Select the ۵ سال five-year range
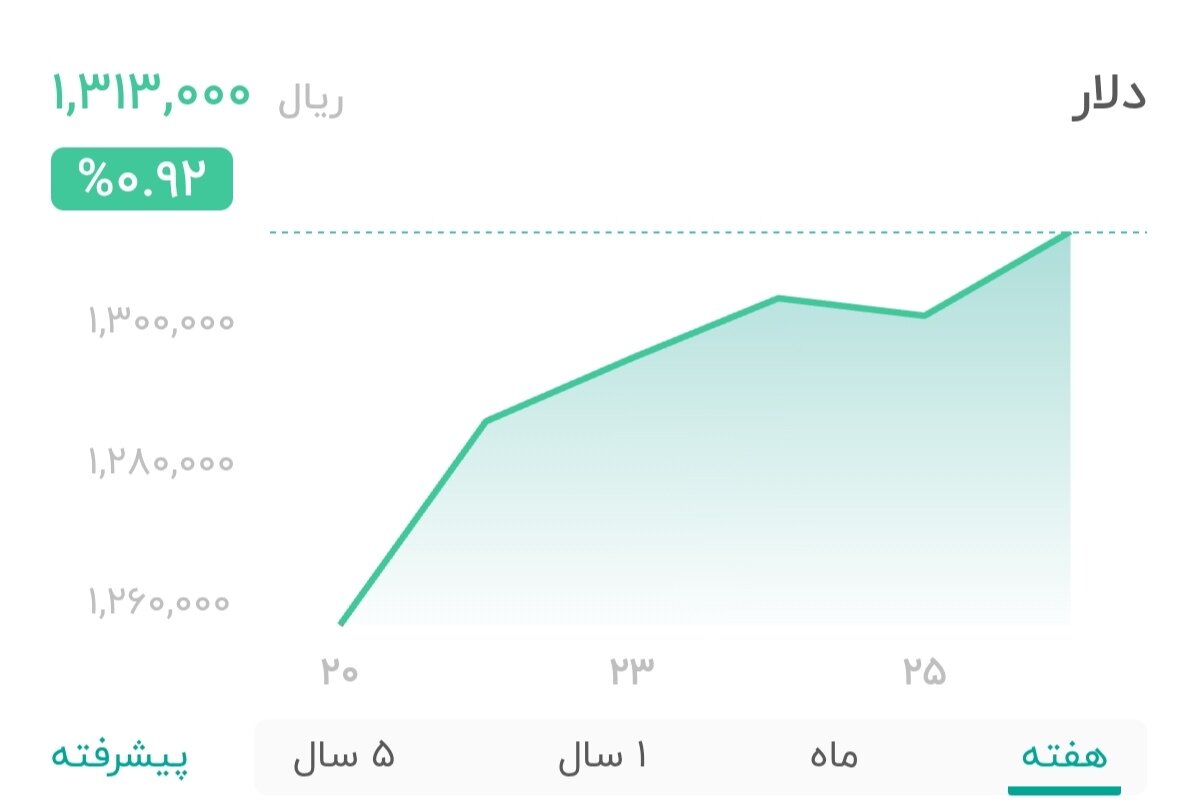Image resolution: width=1198 pixels, height=804 pixels. point(345,757)
